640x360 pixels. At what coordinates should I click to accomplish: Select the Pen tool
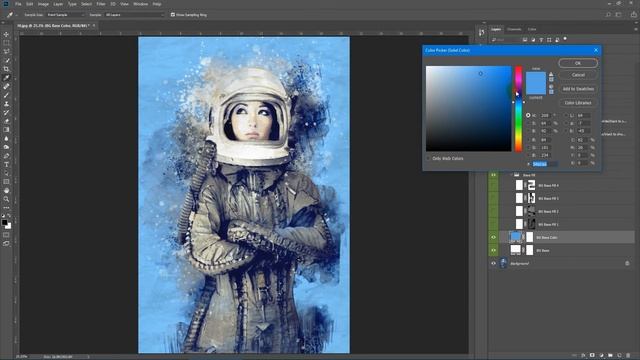pos(6,156)
